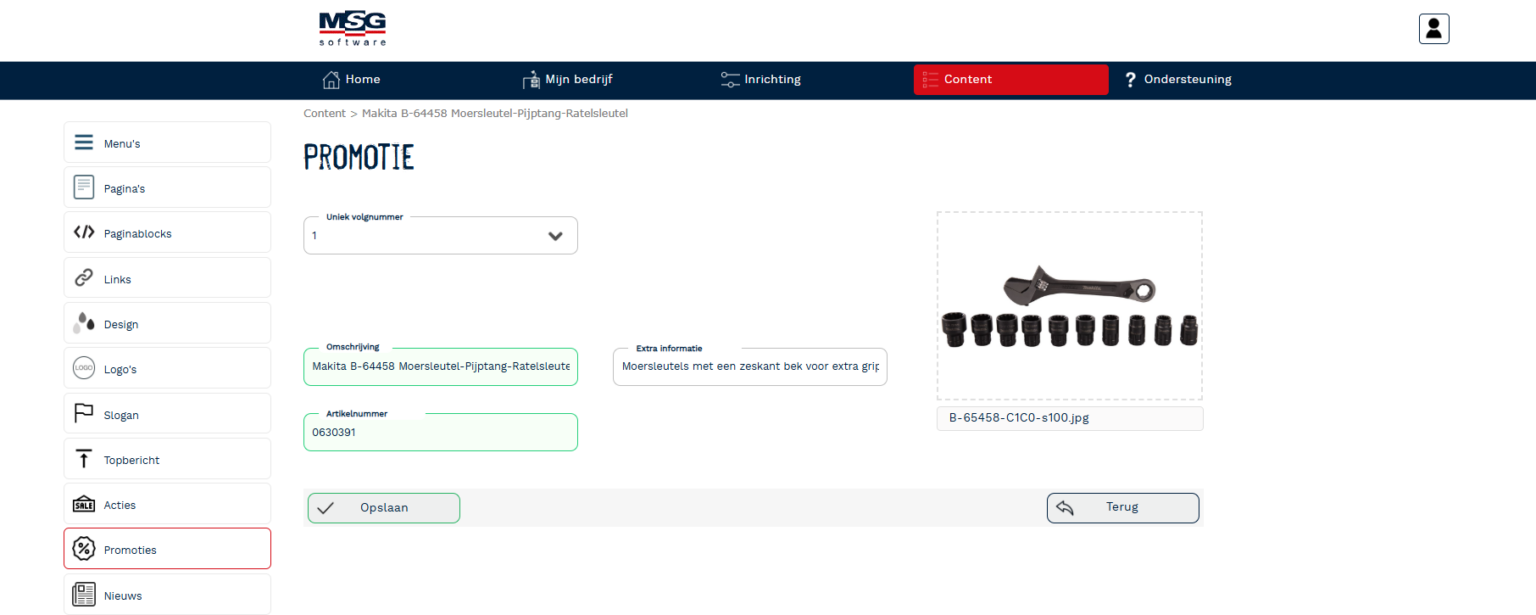
Task: Edit the Artikelnummer field
Action: (x=440, y=432)
